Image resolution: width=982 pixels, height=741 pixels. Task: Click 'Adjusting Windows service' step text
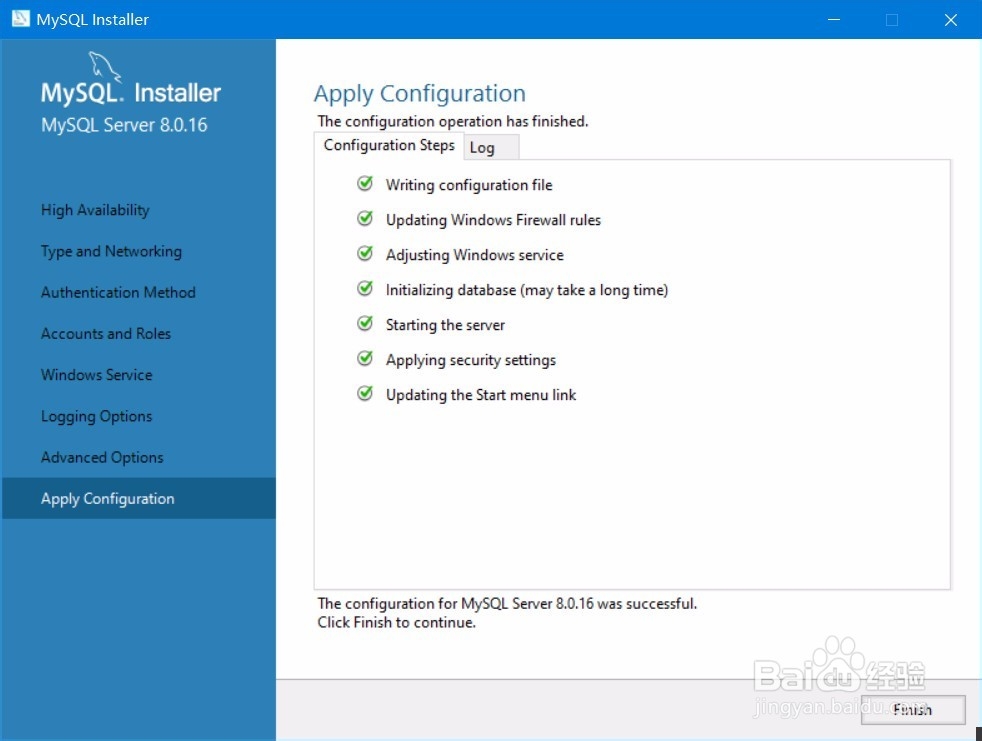[x=475, y=255]
